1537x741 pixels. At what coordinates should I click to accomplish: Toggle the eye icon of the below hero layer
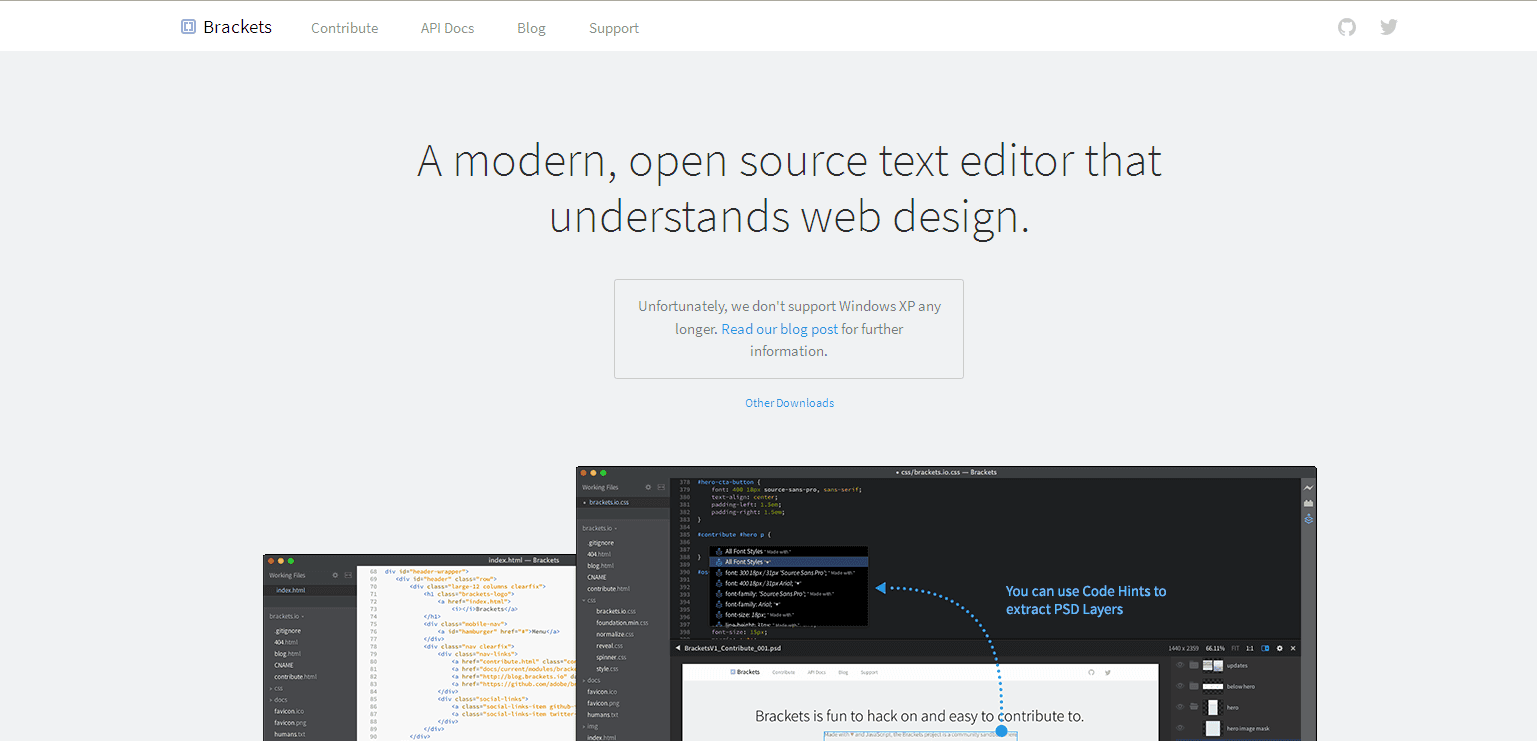pos(1180,686)
